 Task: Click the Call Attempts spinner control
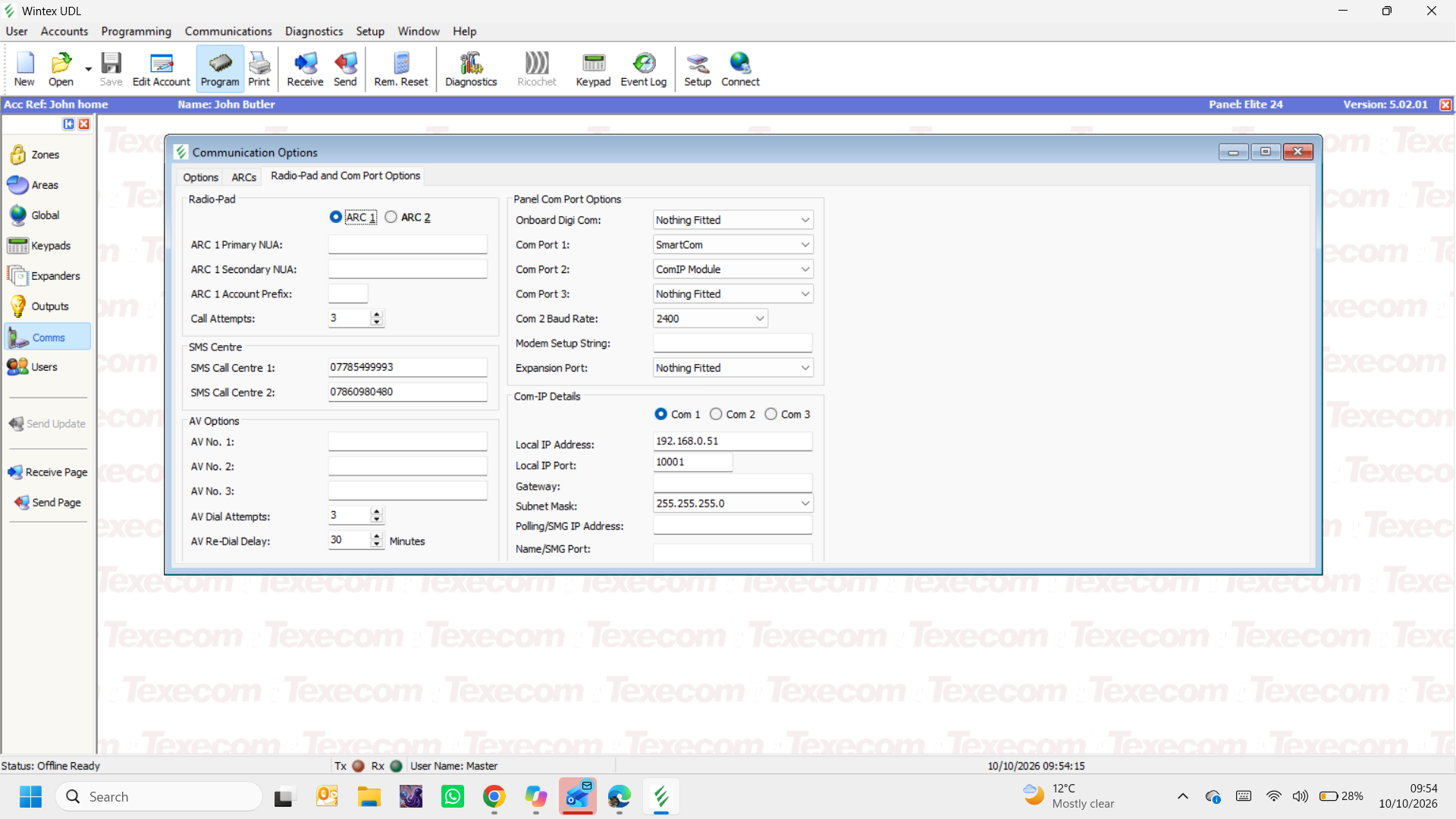376,318
